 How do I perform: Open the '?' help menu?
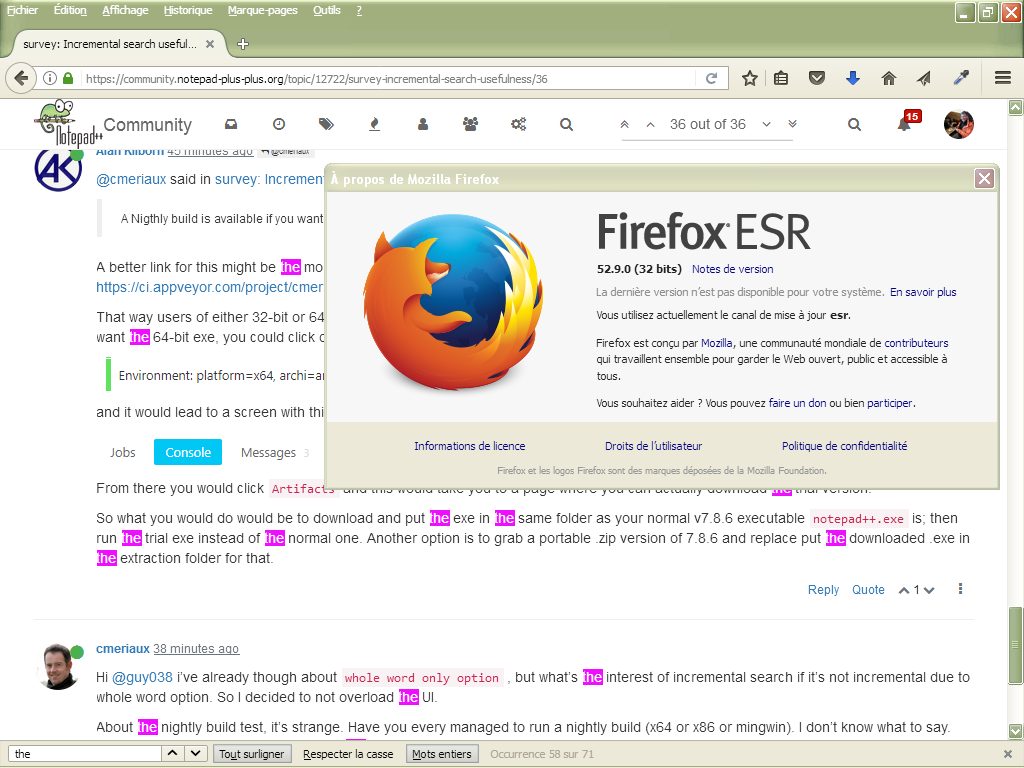pyautogui.click(x=359, y=10)
